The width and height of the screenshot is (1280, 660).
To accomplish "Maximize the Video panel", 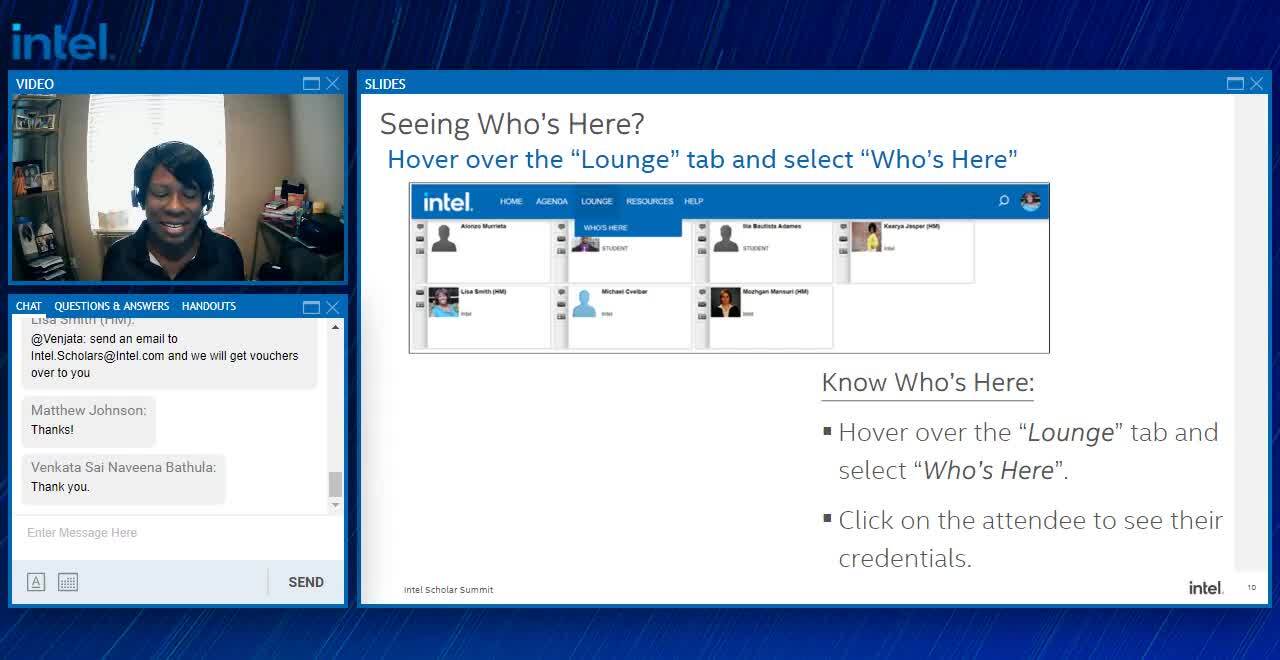I will 311,84.
